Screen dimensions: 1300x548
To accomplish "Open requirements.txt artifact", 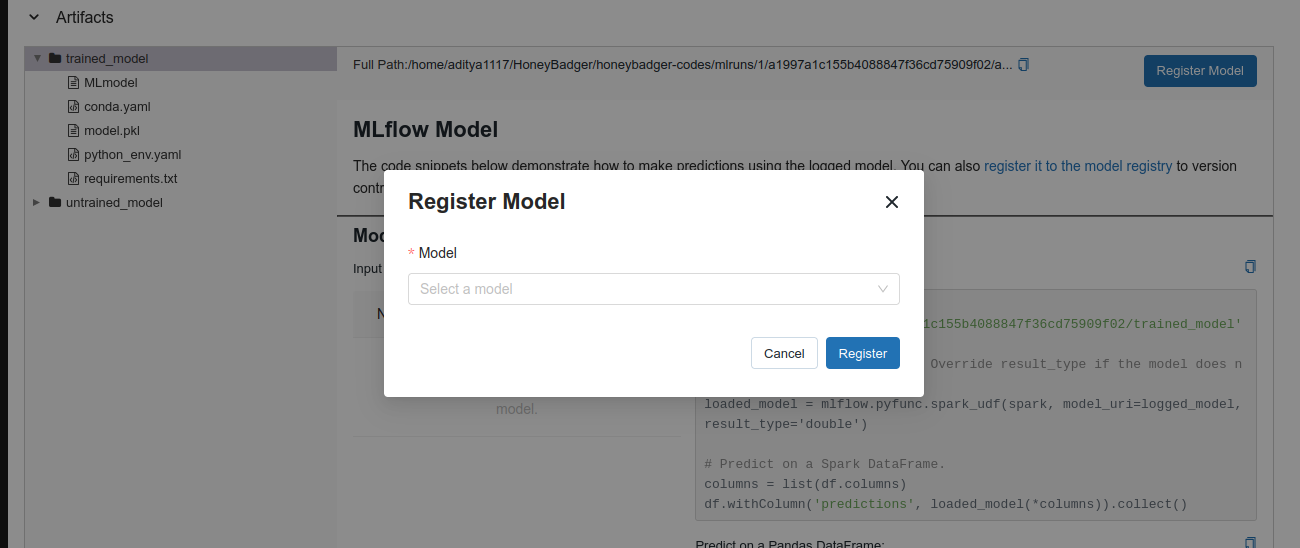I will point(131,178).
